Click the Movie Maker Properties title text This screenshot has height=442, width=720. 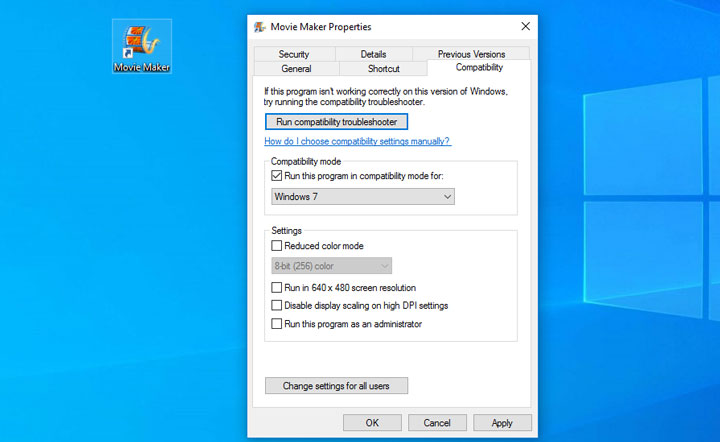click(x=321, y=27)
